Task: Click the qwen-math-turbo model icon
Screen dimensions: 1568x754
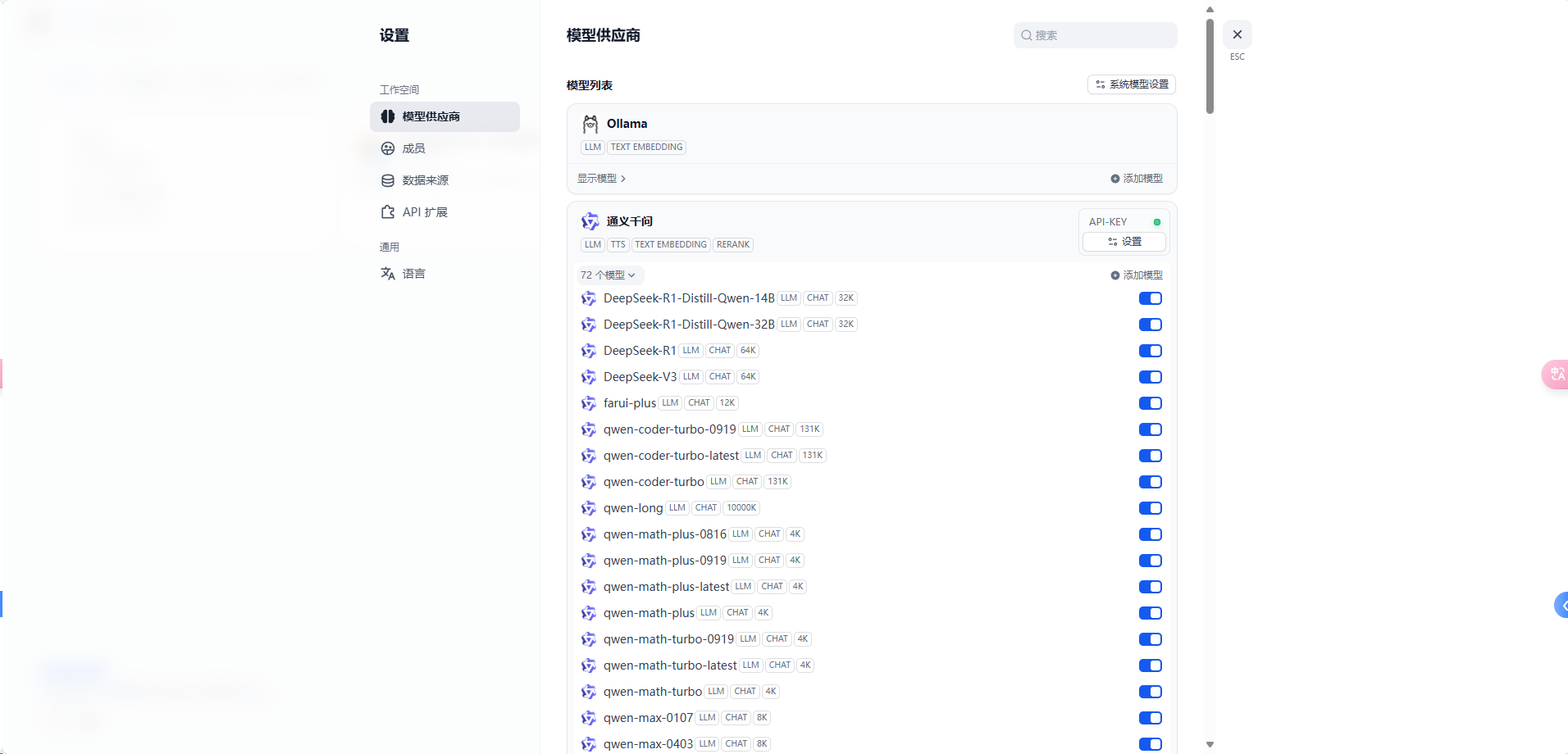Action: click(x=589, y=692)
